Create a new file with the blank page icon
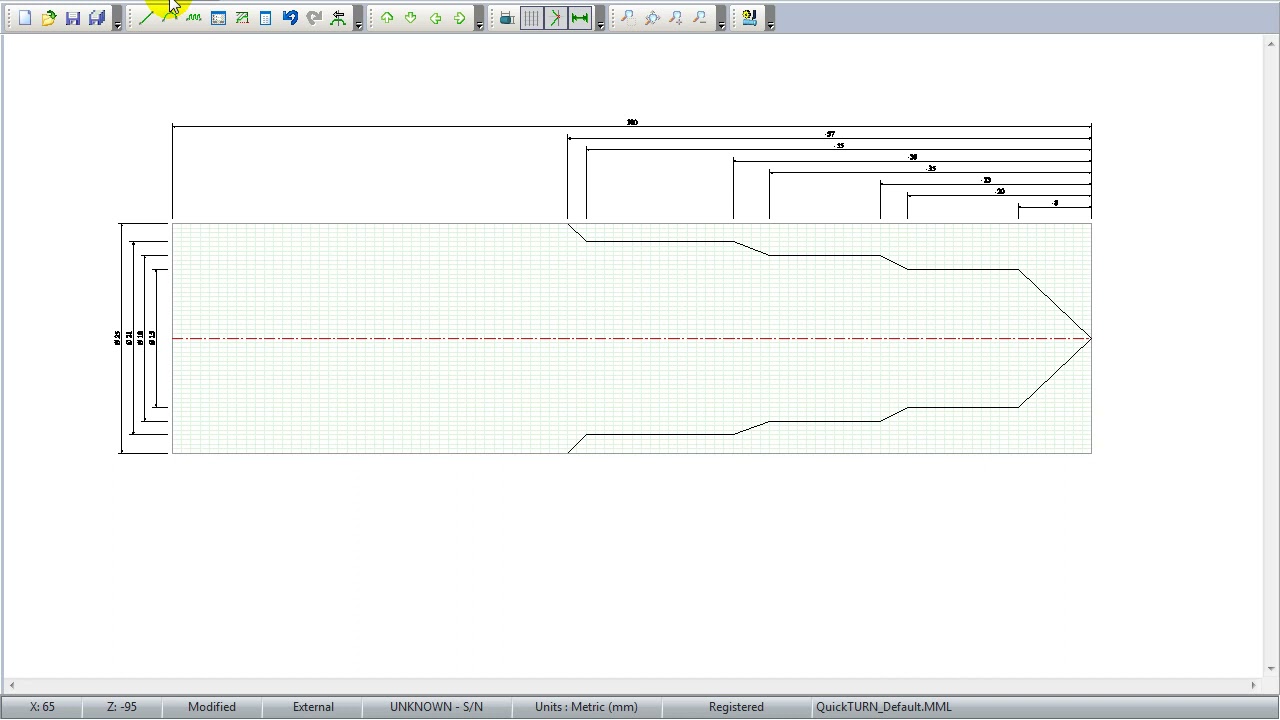 click(25, 18)
